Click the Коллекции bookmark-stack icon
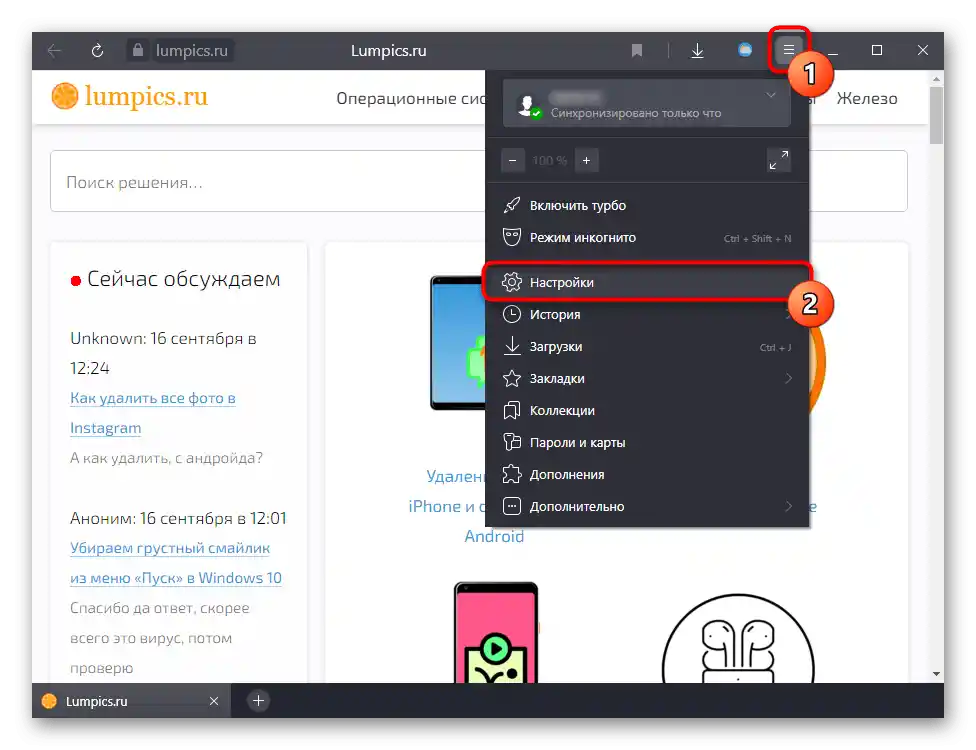 (512, 410)
